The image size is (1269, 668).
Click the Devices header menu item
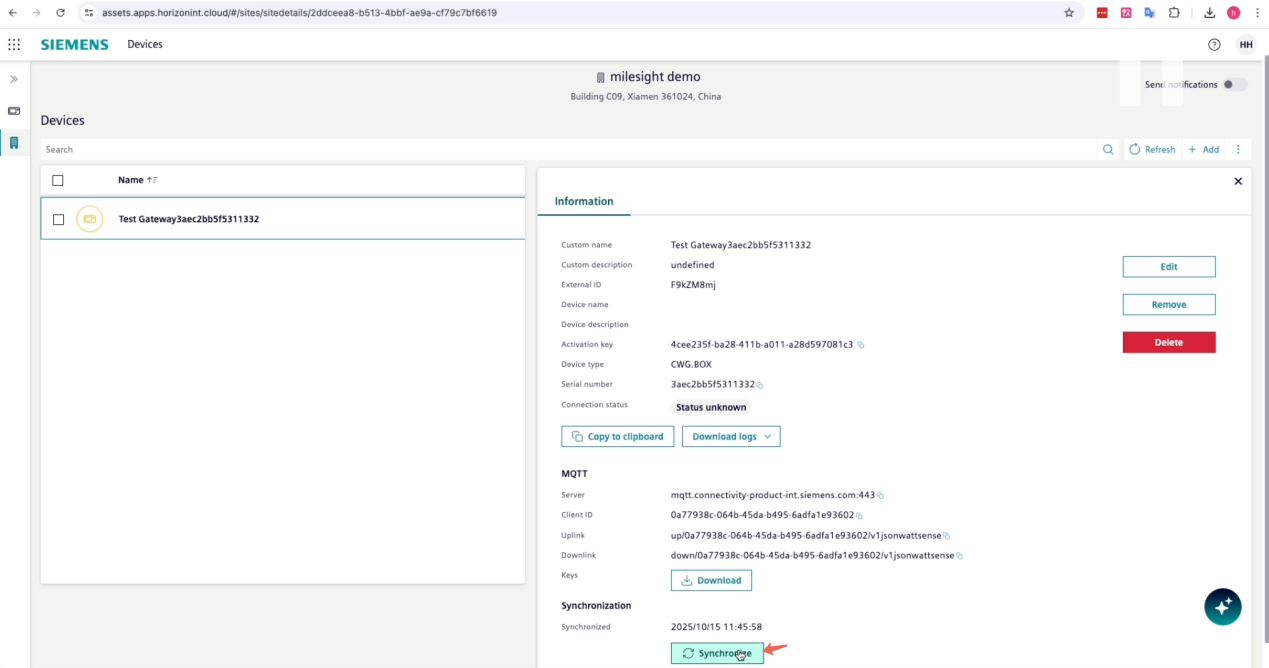click(145, 44)
